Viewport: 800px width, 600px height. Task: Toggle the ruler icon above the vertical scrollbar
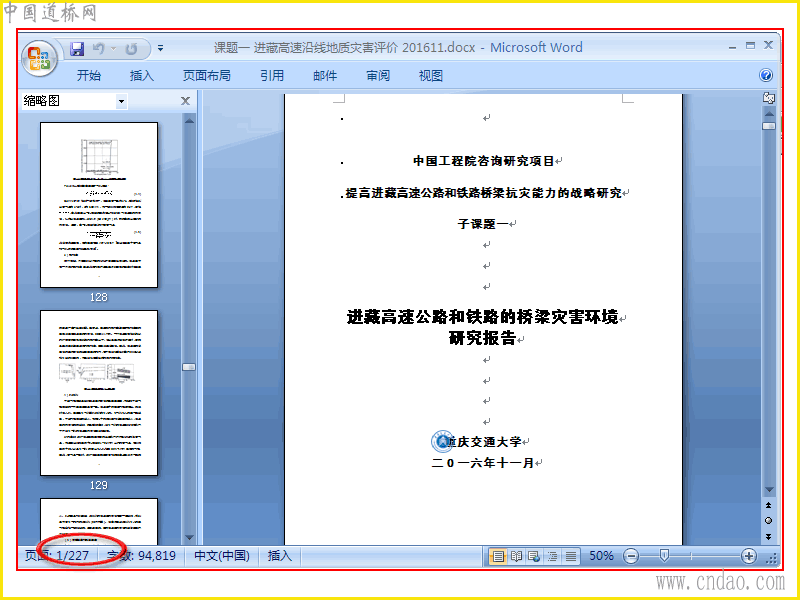click(x=769, y=97)
